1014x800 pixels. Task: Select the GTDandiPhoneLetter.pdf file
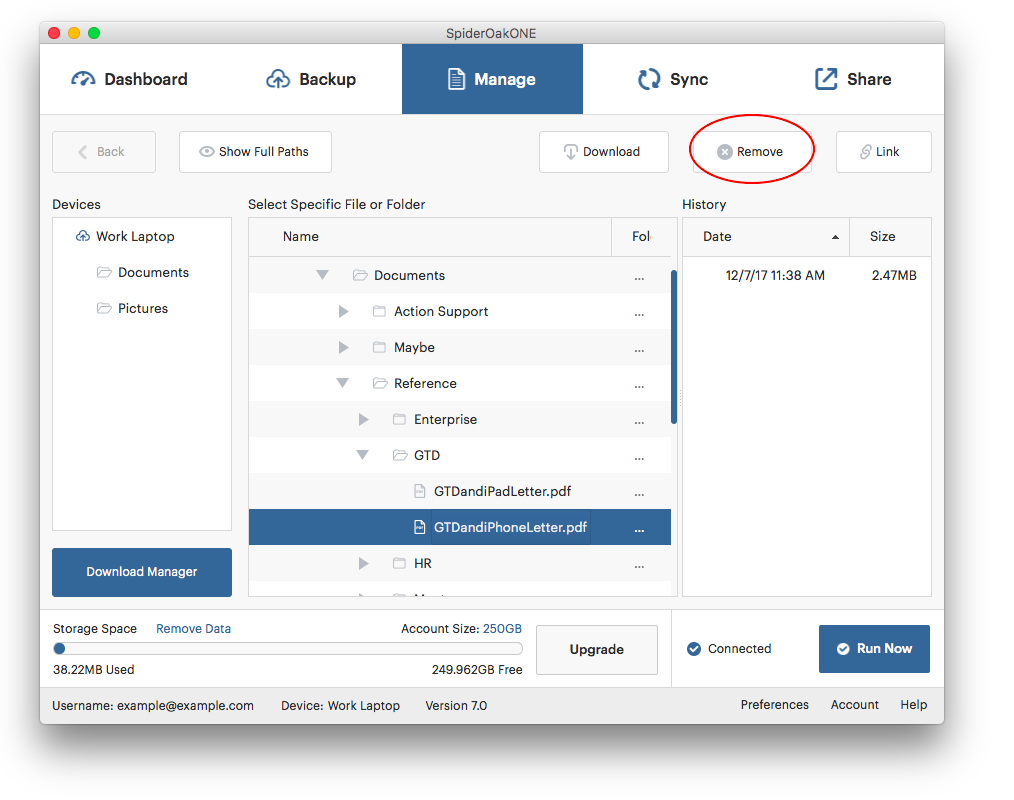pyautogui.click(x=460, y=527)
